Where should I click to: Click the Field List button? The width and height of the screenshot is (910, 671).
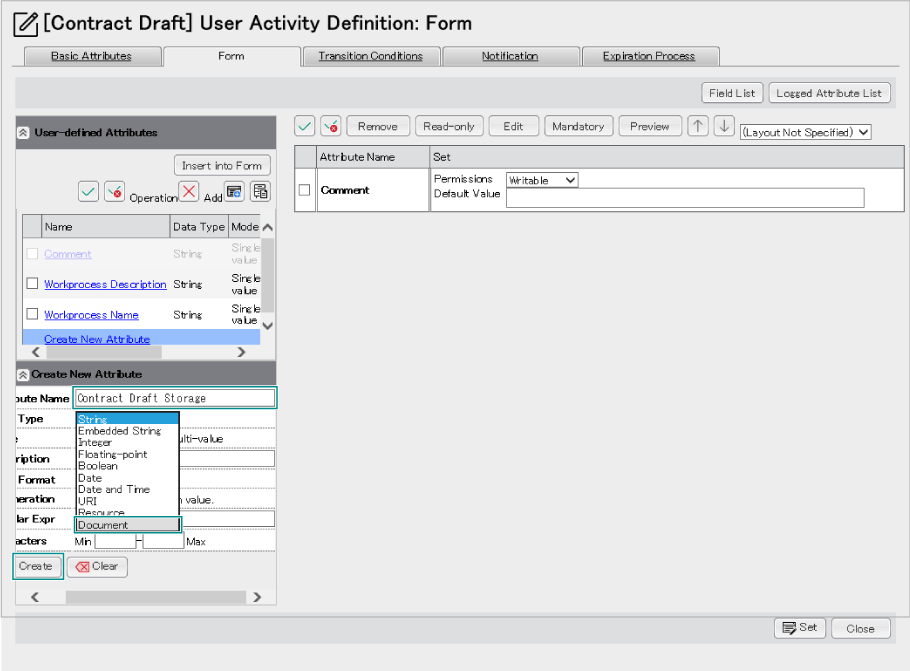tap(732, 93)
